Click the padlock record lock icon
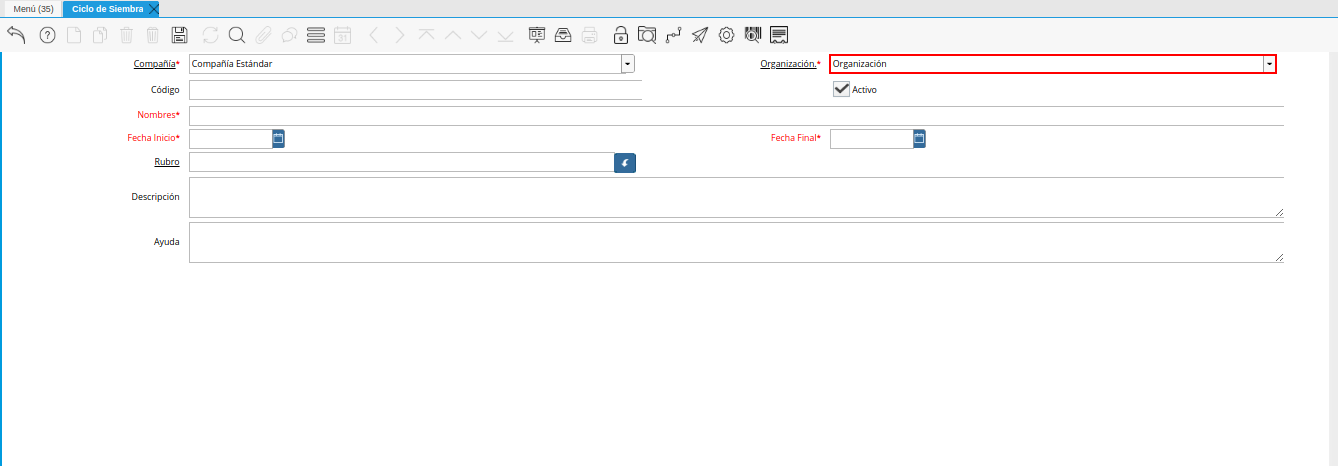 pos(621,35)
